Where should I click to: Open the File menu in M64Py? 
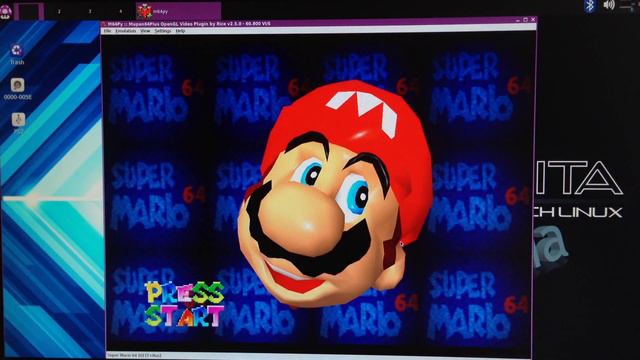pos(107,31)
